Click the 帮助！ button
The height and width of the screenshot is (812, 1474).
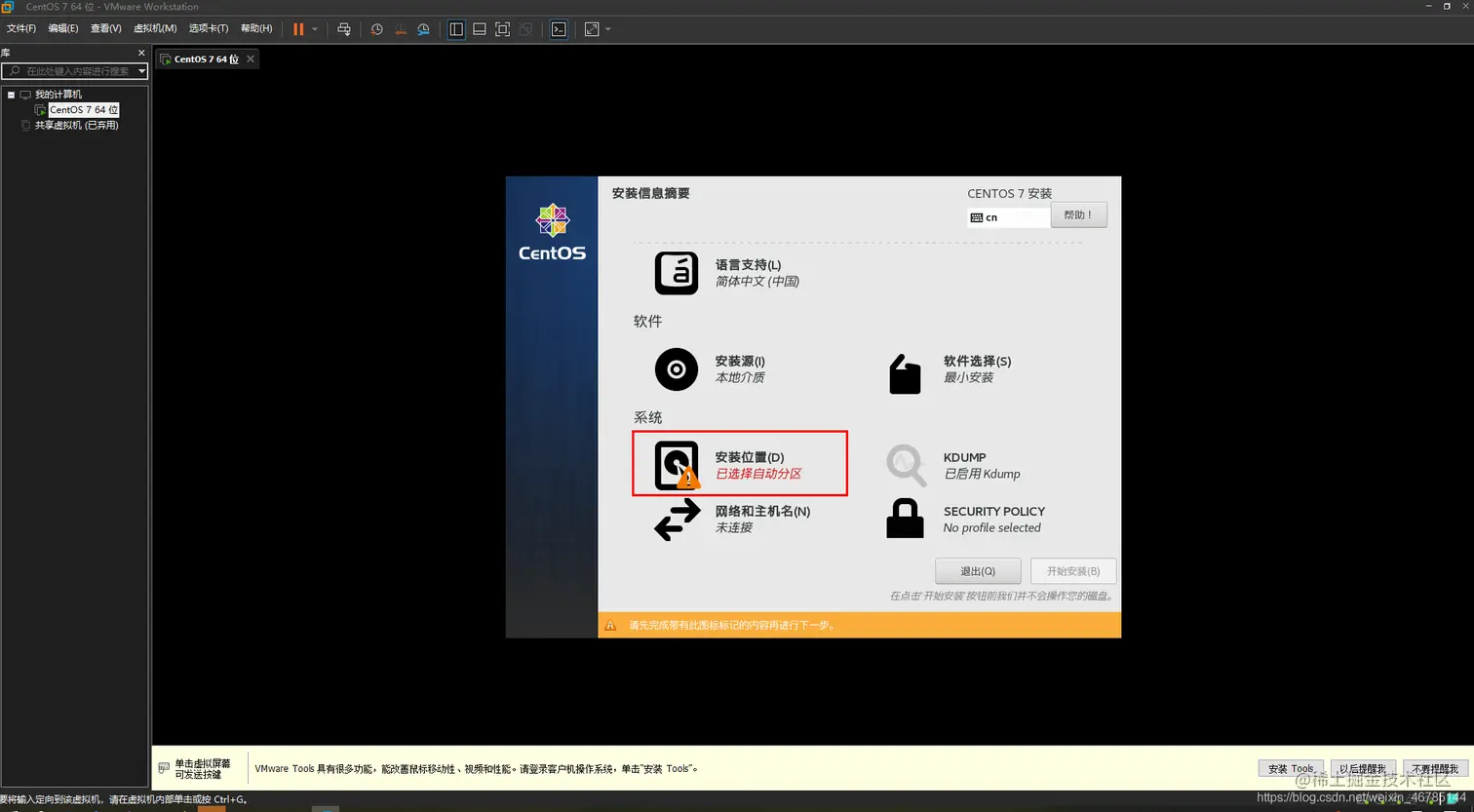coord(1078,214)
